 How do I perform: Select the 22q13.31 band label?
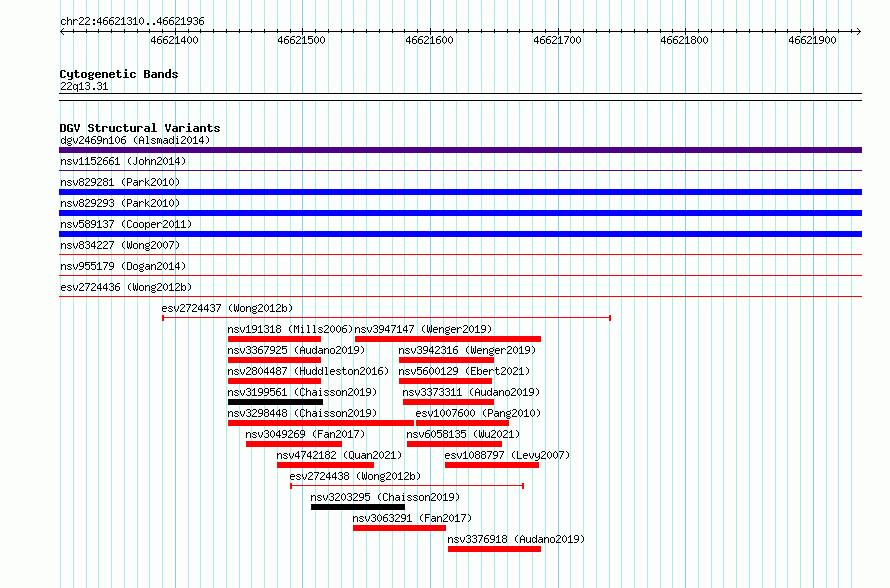click(84, 86)
